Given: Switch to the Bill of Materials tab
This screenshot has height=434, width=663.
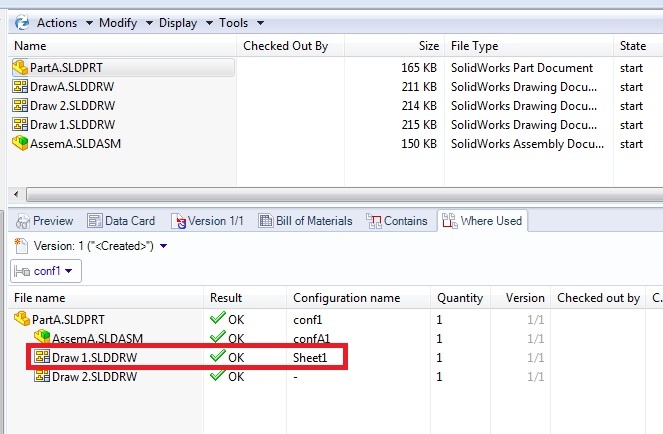Looking at the screenshot, I should click(x=305, y=221).
